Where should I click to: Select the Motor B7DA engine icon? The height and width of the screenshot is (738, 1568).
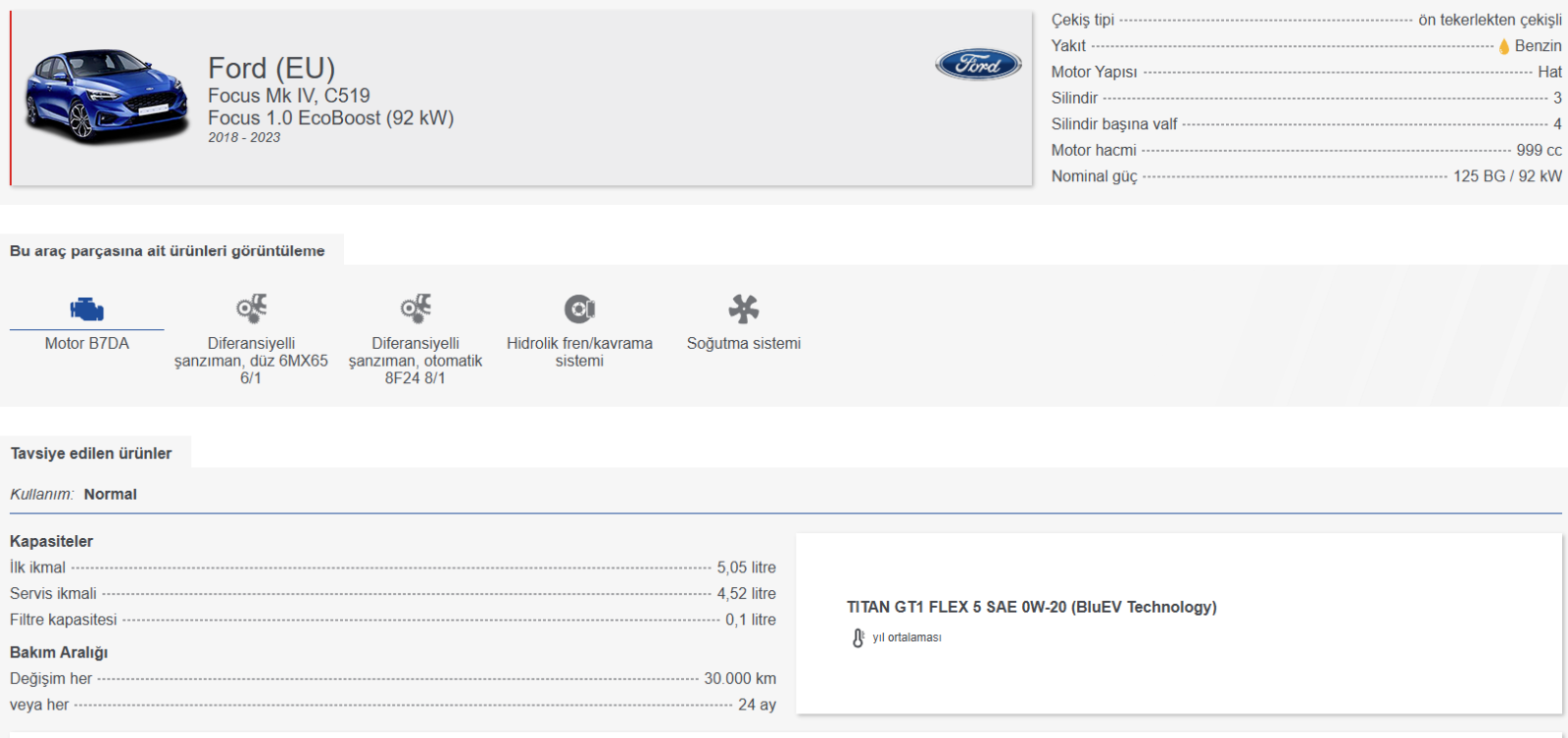87,309
